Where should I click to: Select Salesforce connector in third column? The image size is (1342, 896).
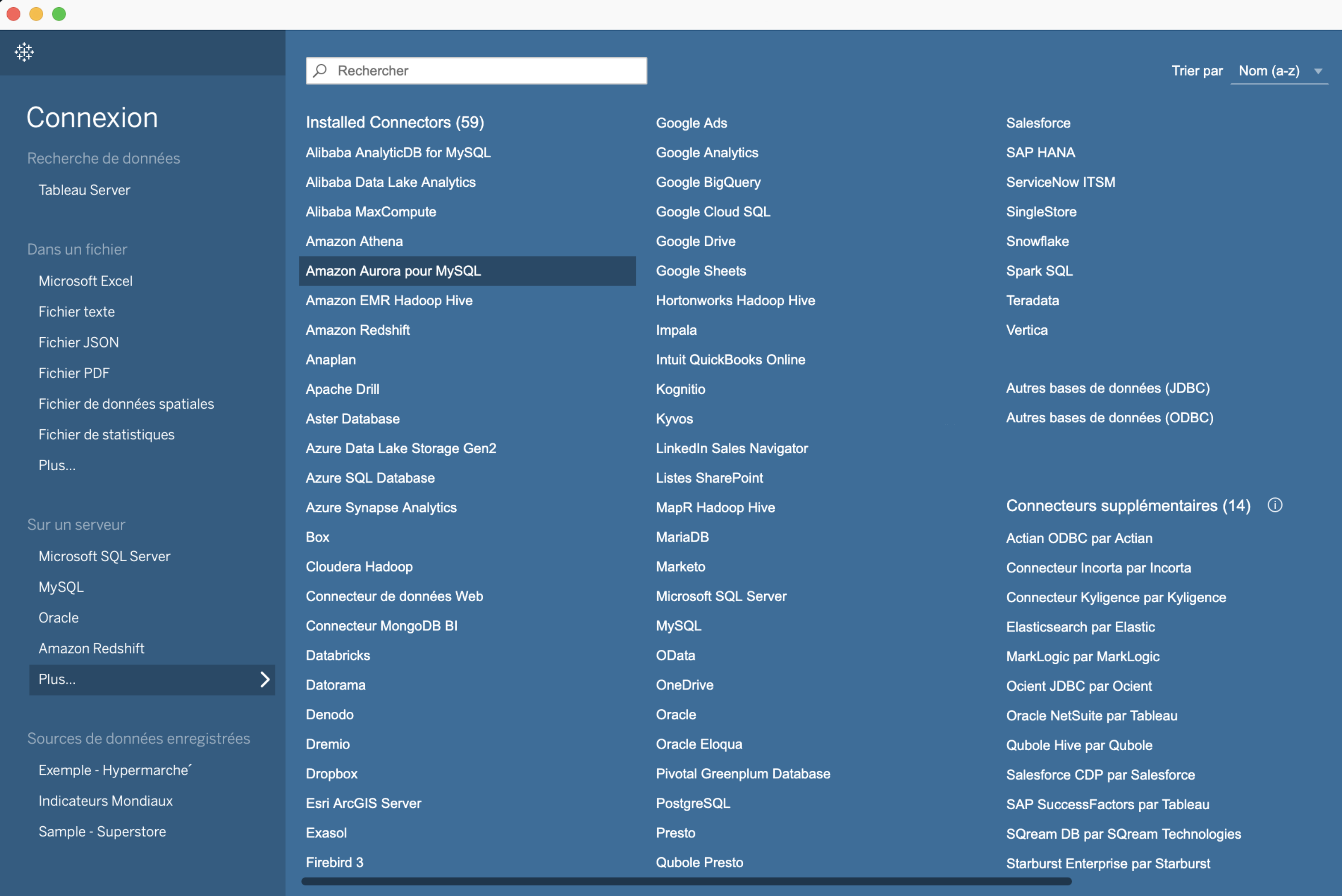[x=1038, y=123]
